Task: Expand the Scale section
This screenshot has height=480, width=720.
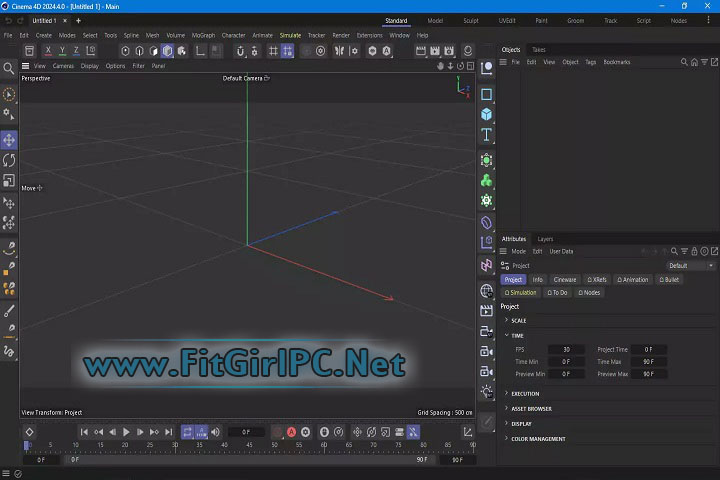Action: pos(519,321)
